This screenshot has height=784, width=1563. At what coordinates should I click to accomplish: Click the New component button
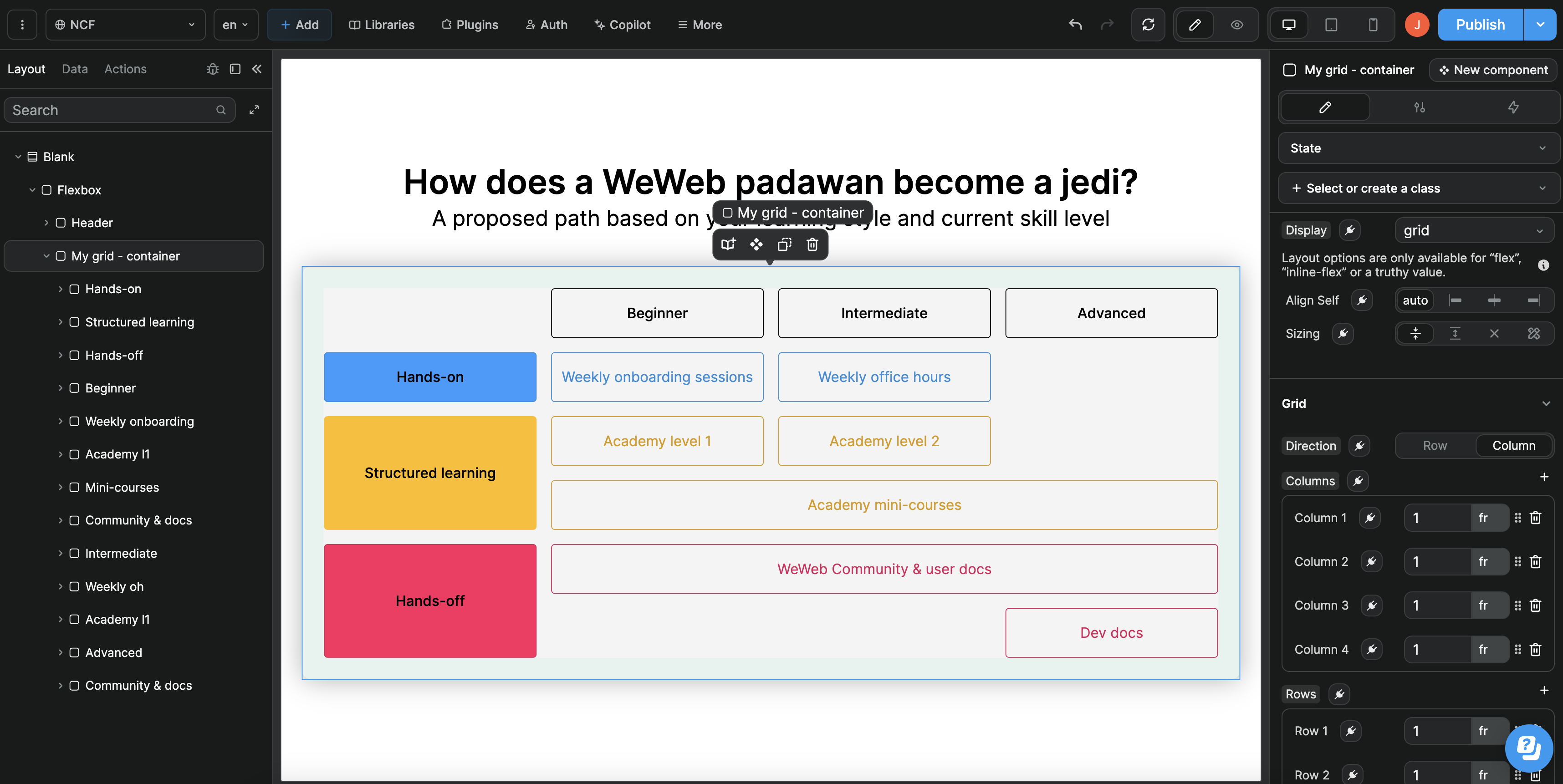1493,70
